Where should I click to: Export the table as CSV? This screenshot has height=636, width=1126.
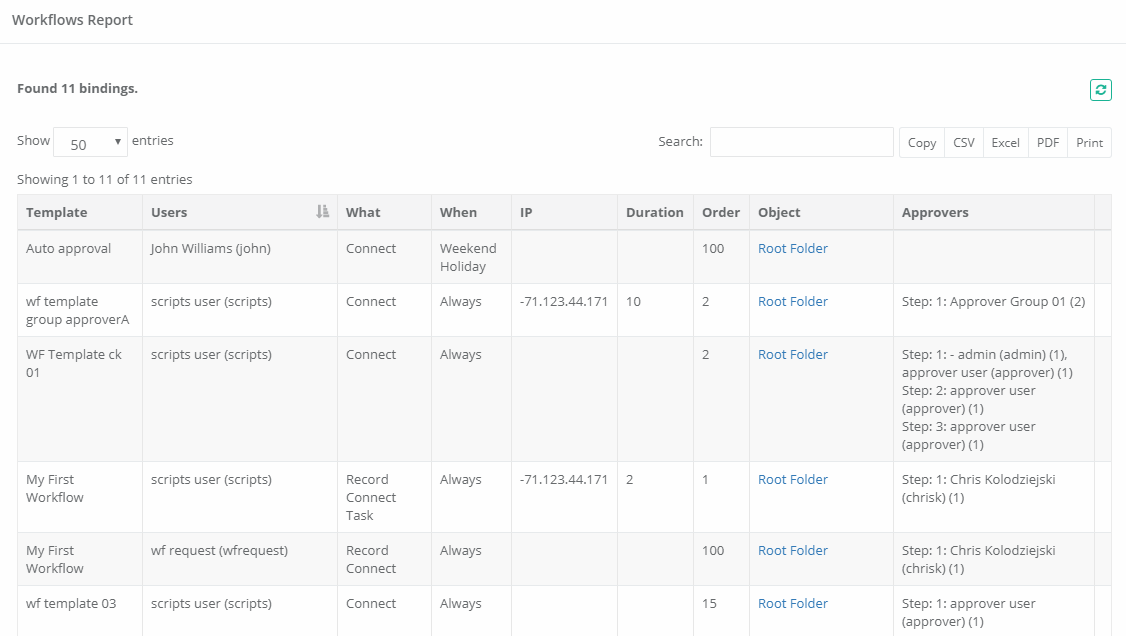coord(964,142)
